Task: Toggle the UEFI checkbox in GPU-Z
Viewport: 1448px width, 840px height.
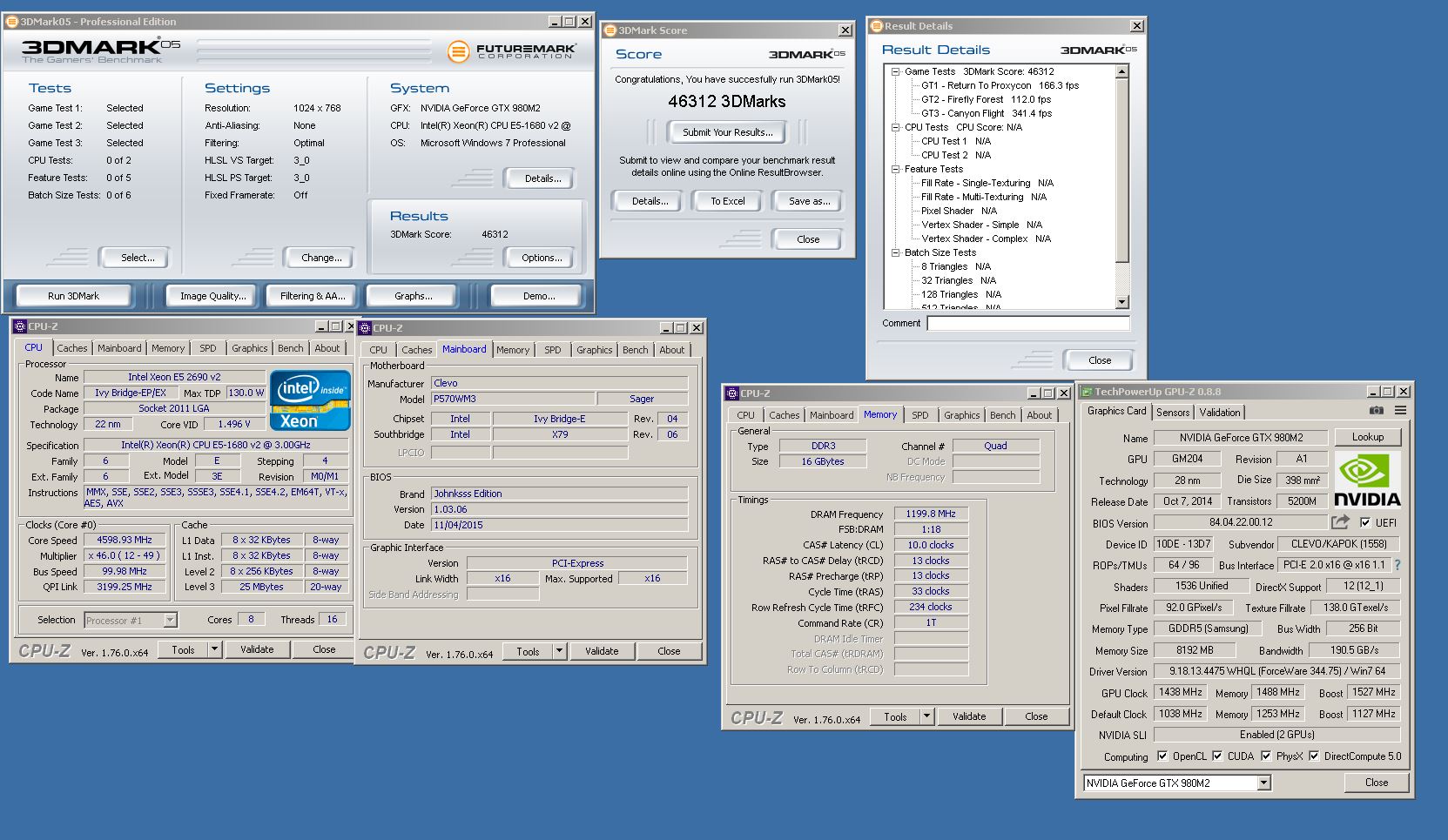Action: (1365, 522)
